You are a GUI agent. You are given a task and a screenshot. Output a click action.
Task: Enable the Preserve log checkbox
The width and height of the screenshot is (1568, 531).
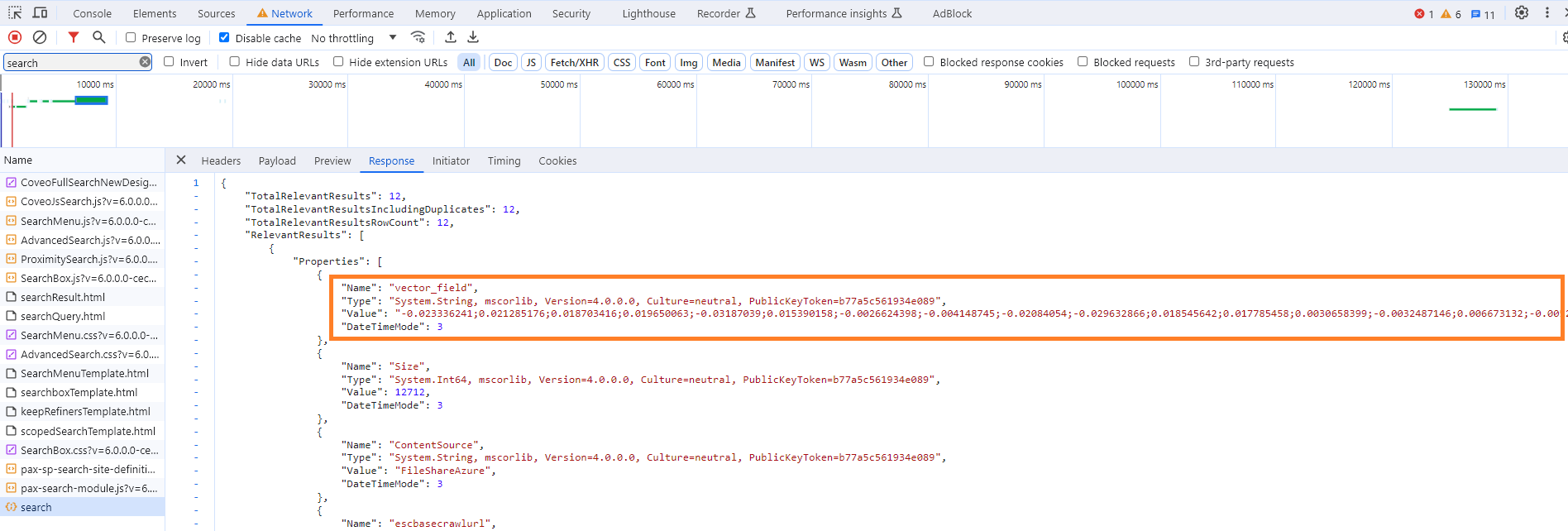(131, 38)
